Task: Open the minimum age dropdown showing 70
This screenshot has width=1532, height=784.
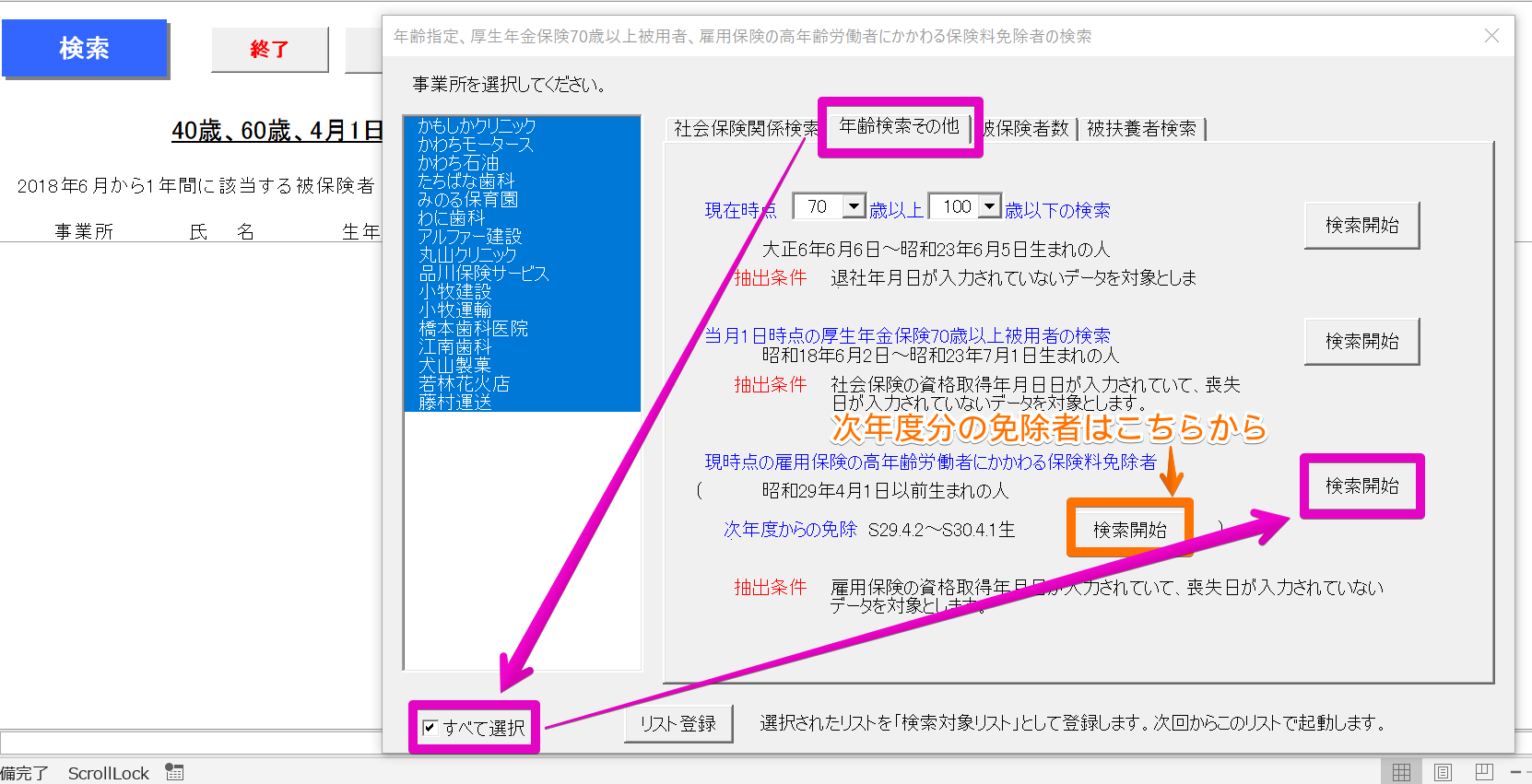Action: pos(854,206)
